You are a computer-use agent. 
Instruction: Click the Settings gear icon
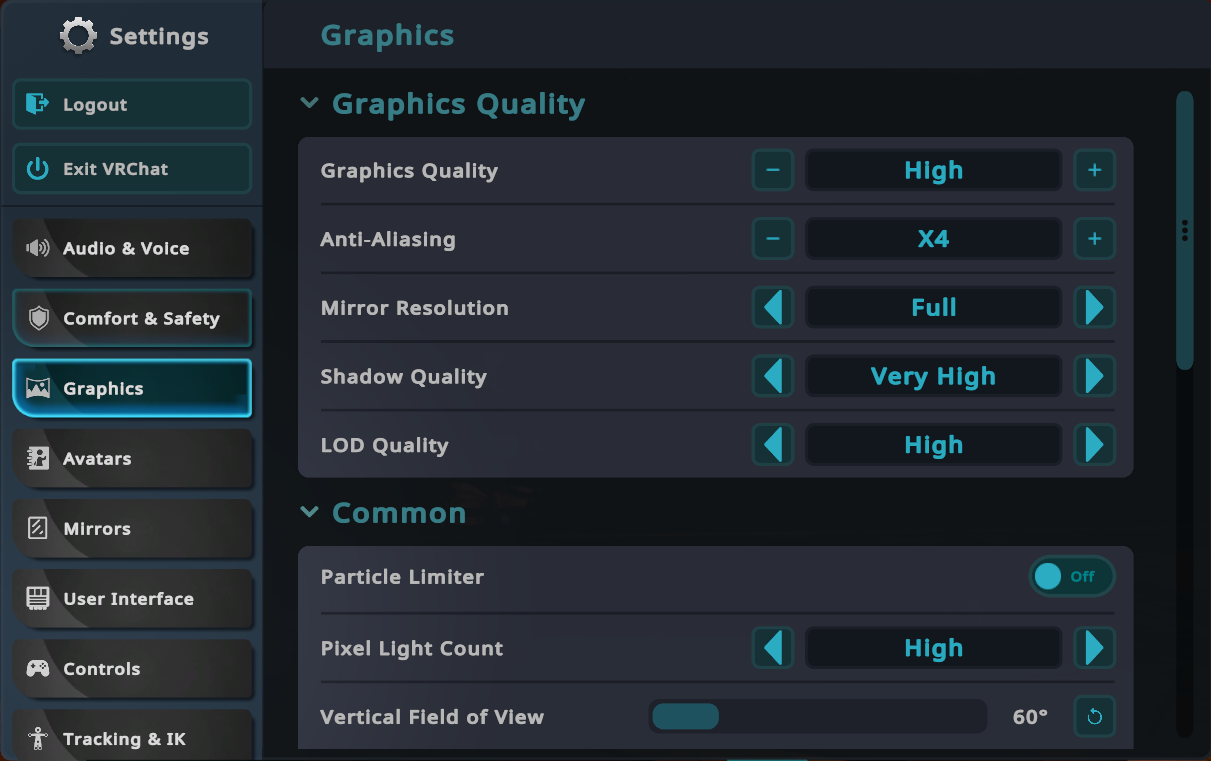click(x=78, y=36)
